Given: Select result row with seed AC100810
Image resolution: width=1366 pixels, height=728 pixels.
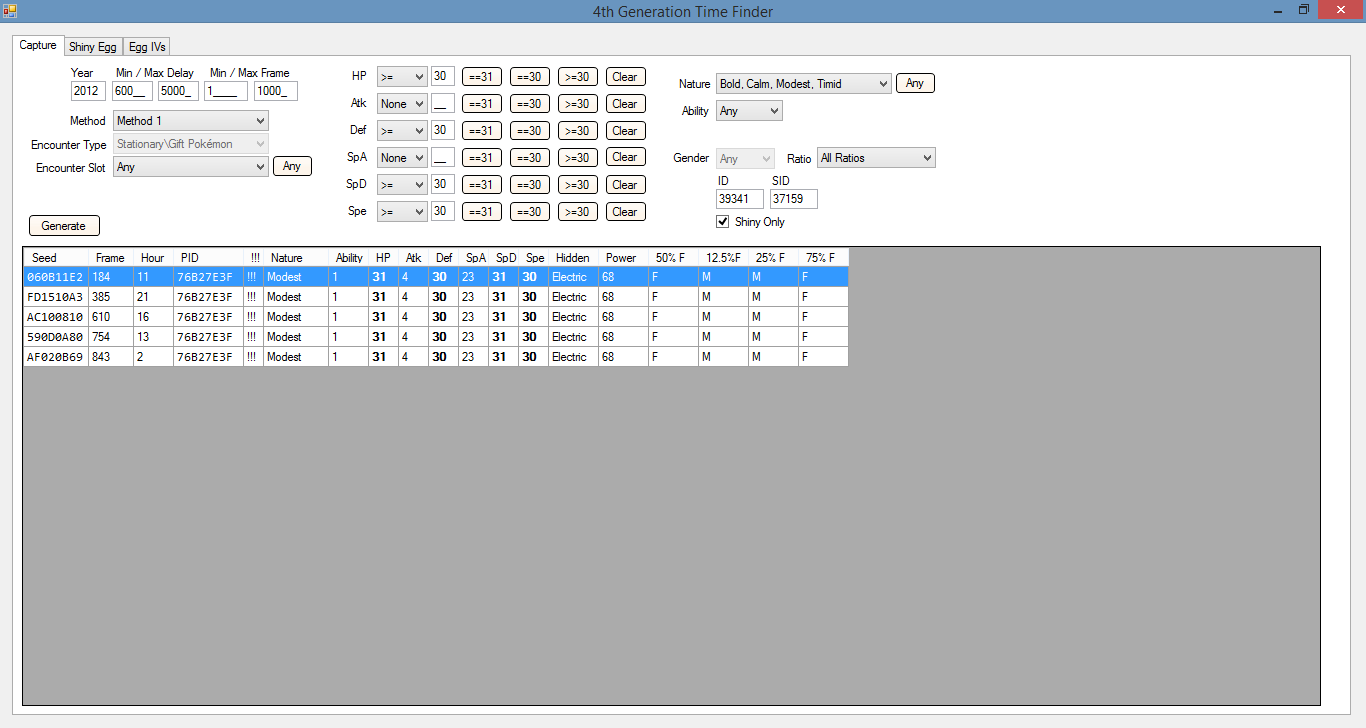Looking at the screenshot, I should (x=436, y=317).
